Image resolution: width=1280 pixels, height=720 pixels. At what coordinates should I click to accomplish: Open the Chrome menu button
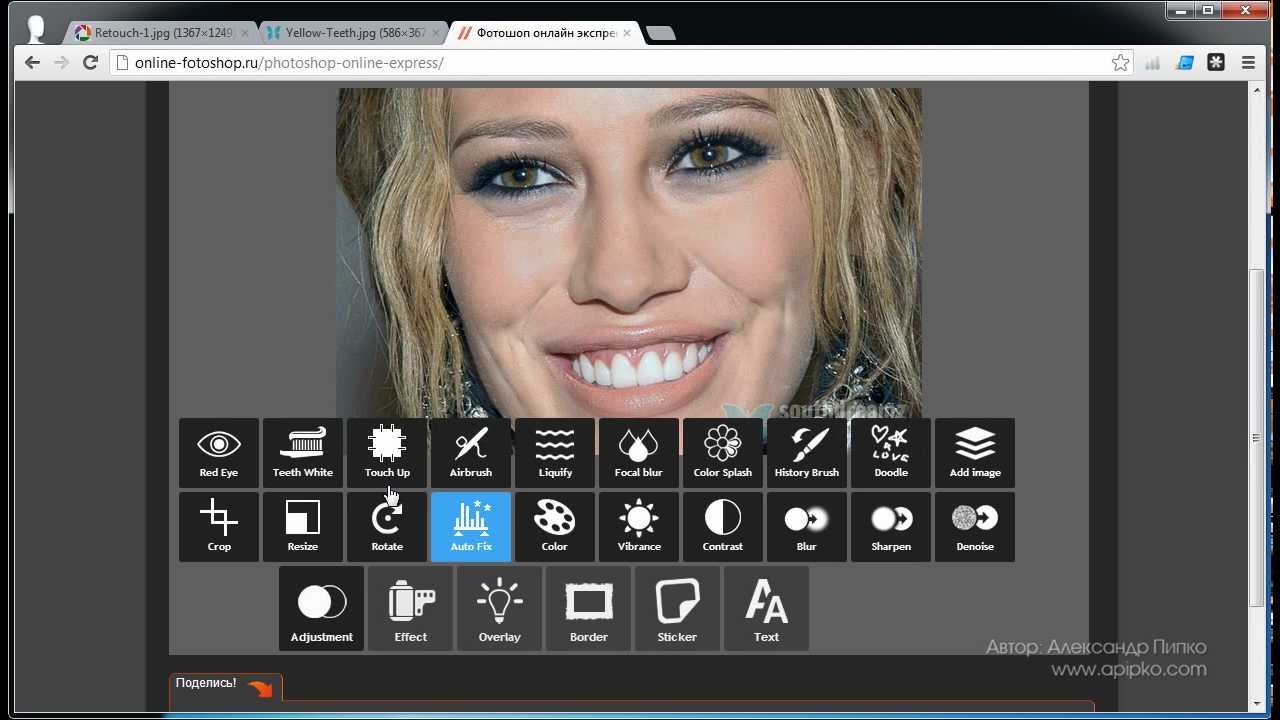(1248, 63)
